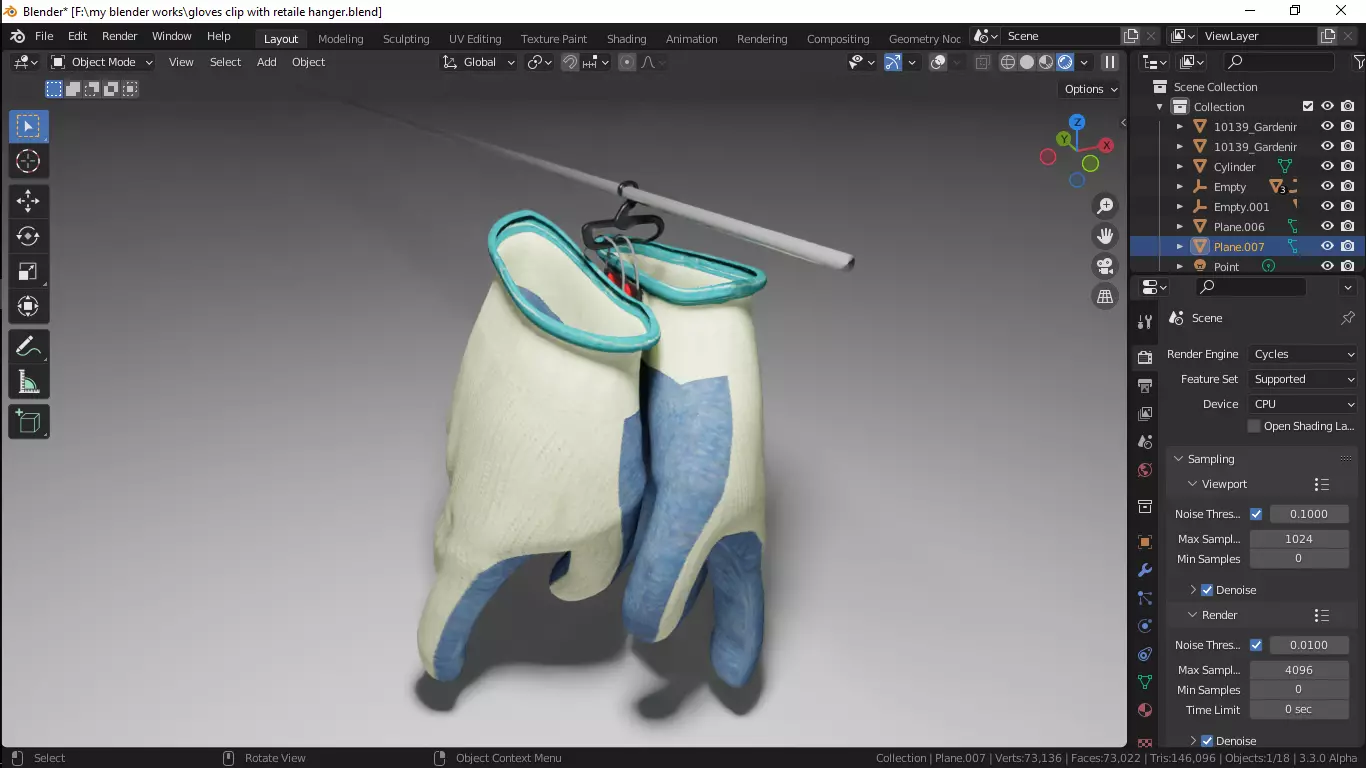Screen dimensions: 1366x768
Task: Click the pan view hand icon
Action: coord(1105,236)
